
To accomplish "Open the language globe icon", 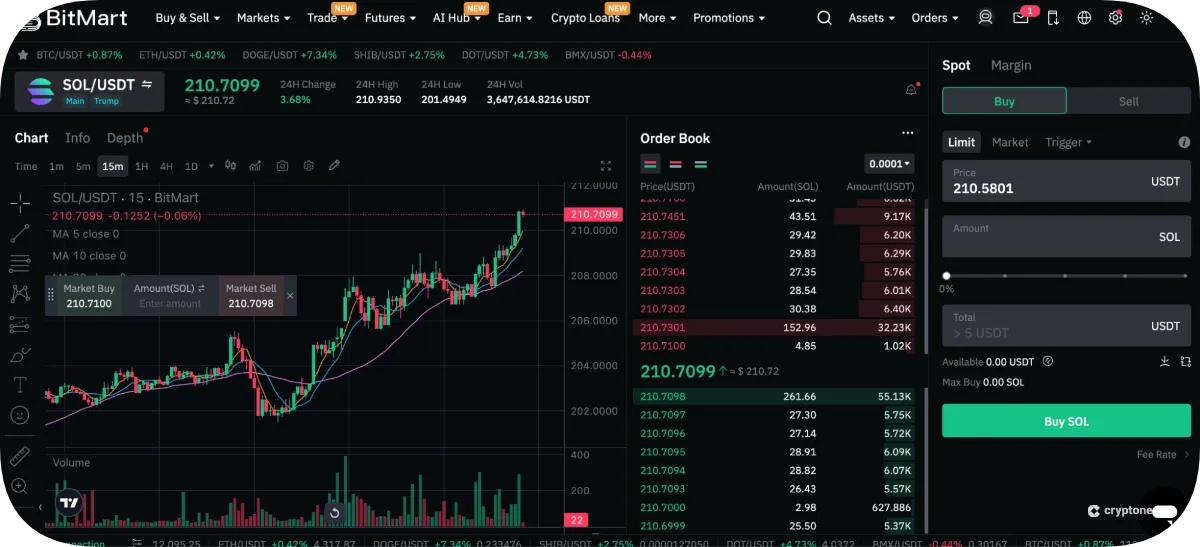I will click(x=1084, y=18).
